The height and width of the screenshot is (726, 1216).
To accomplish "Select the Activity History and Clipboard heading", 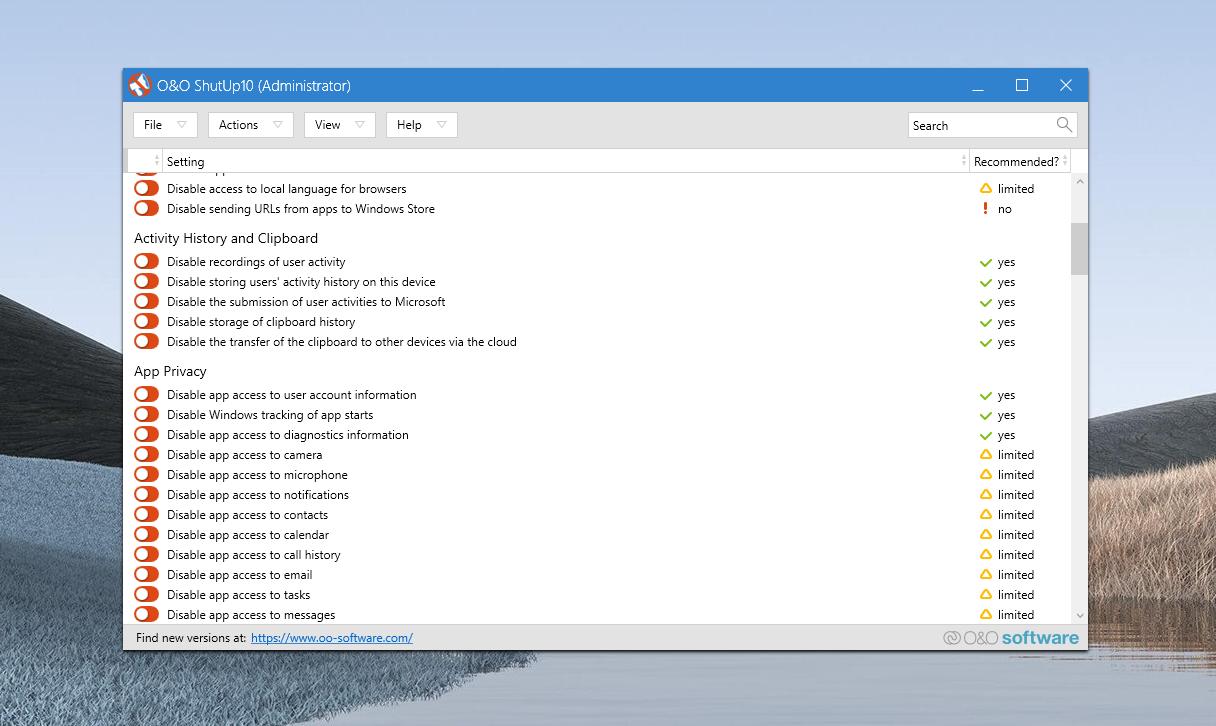I will (x=226, y=238).
